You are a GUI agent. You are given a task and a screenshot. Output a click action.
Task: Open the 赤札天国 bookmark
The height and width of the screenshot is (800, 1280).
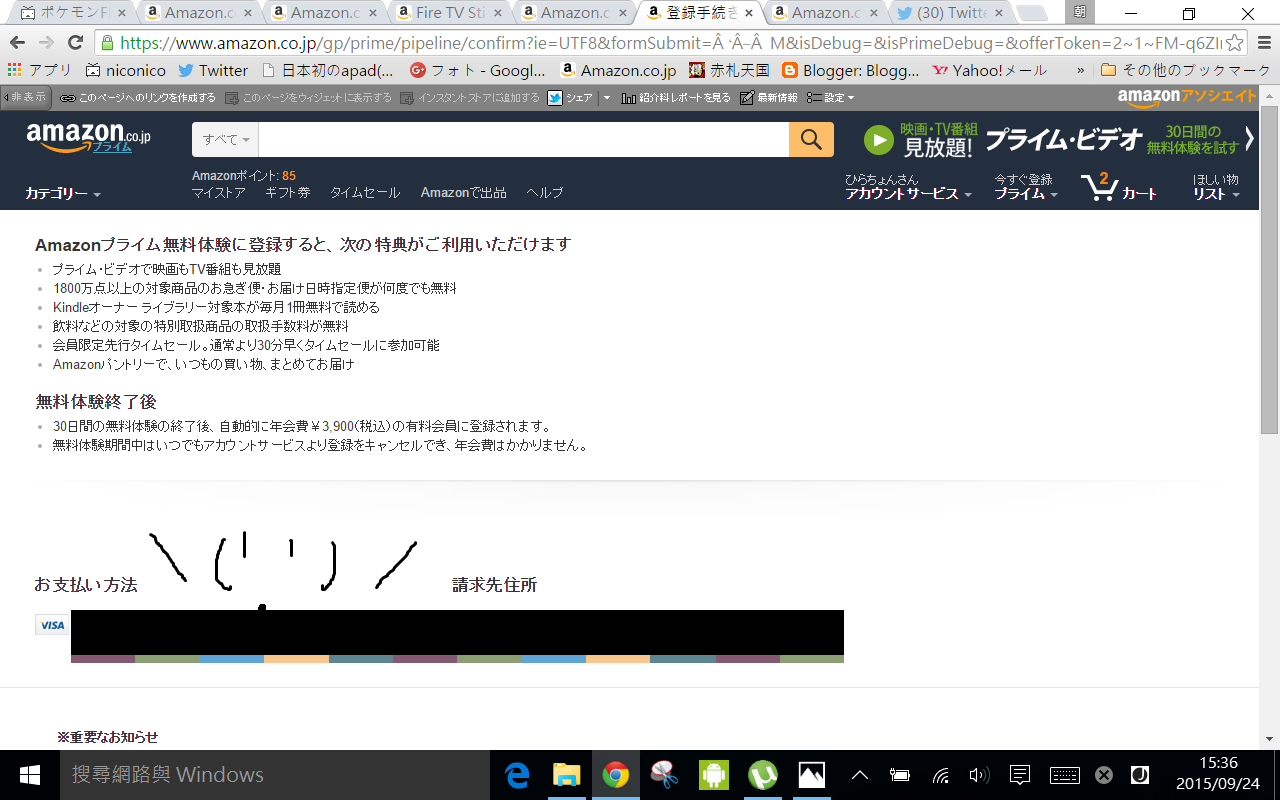729,71
